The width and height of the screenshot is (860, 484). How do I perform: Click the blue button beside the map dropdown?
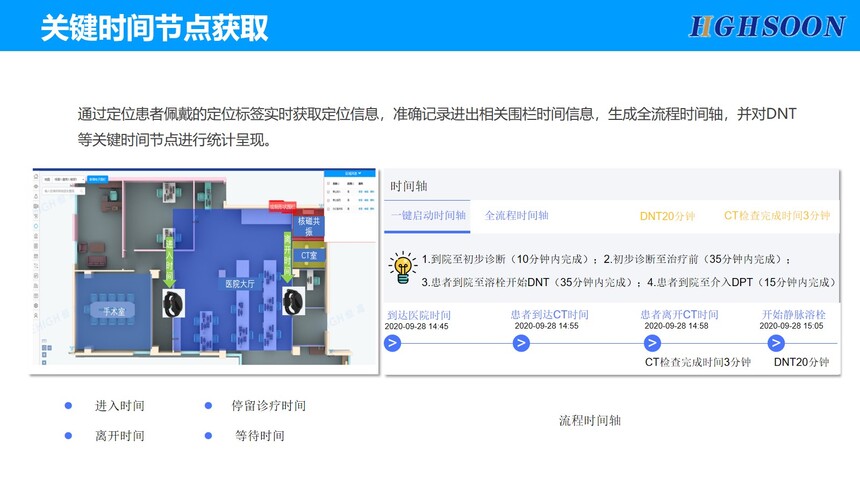[99, 180]
